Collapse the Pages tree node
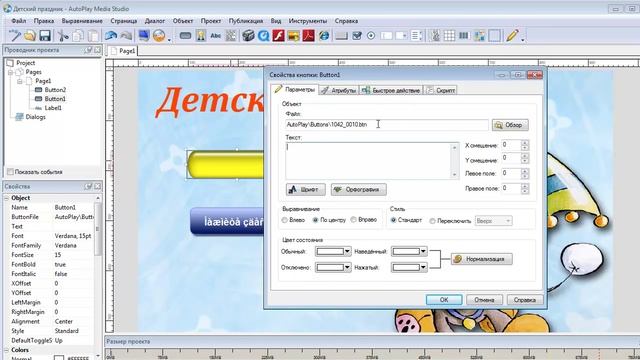 (10, 72)
